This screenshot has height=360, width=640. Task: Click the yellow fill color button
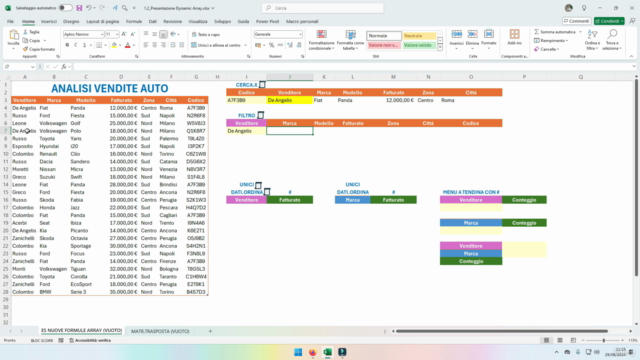[114, 45]
